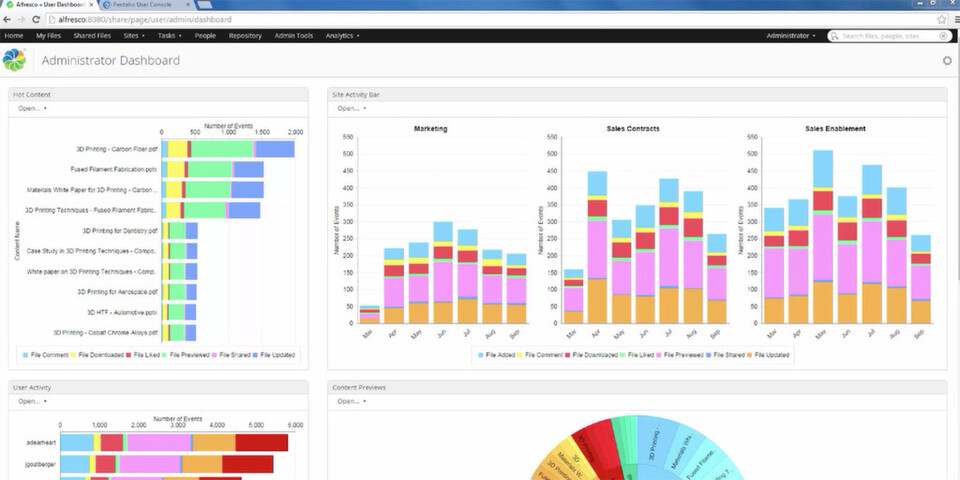This screenshot has width=960, height=480.
Task: Click the 3D Printing - Carbon Fiber.pdf bar
Action: 228,149
